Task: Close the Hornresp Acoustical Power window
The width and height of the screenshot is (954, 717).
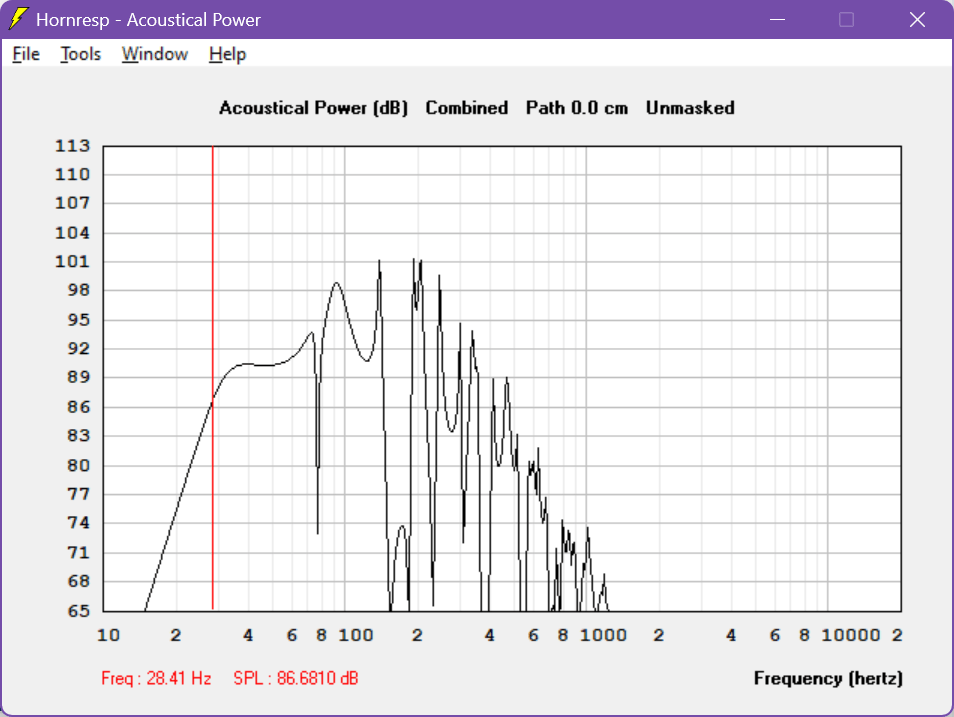Action: (917, 19)
